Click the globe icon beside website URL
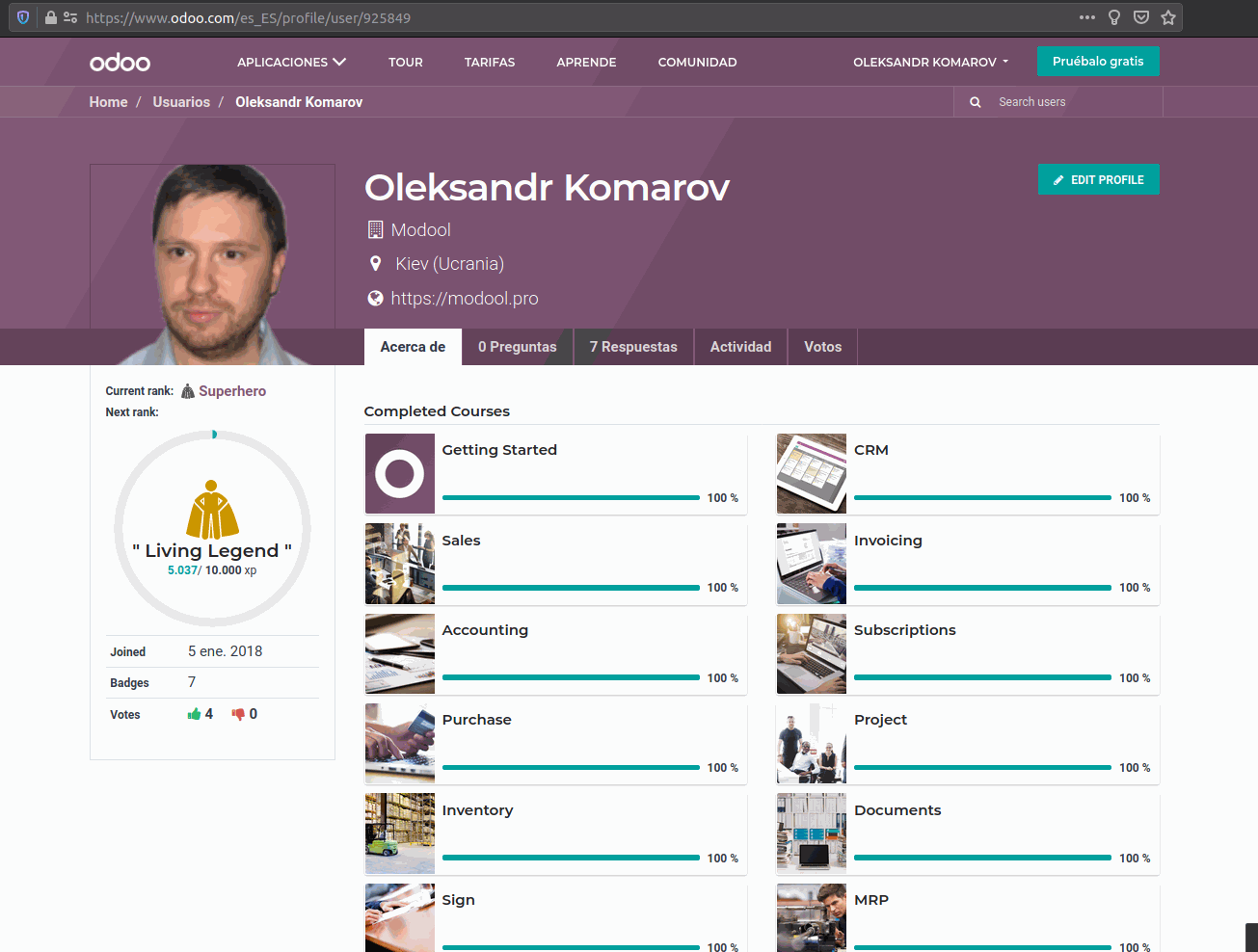 pos(376,299)
